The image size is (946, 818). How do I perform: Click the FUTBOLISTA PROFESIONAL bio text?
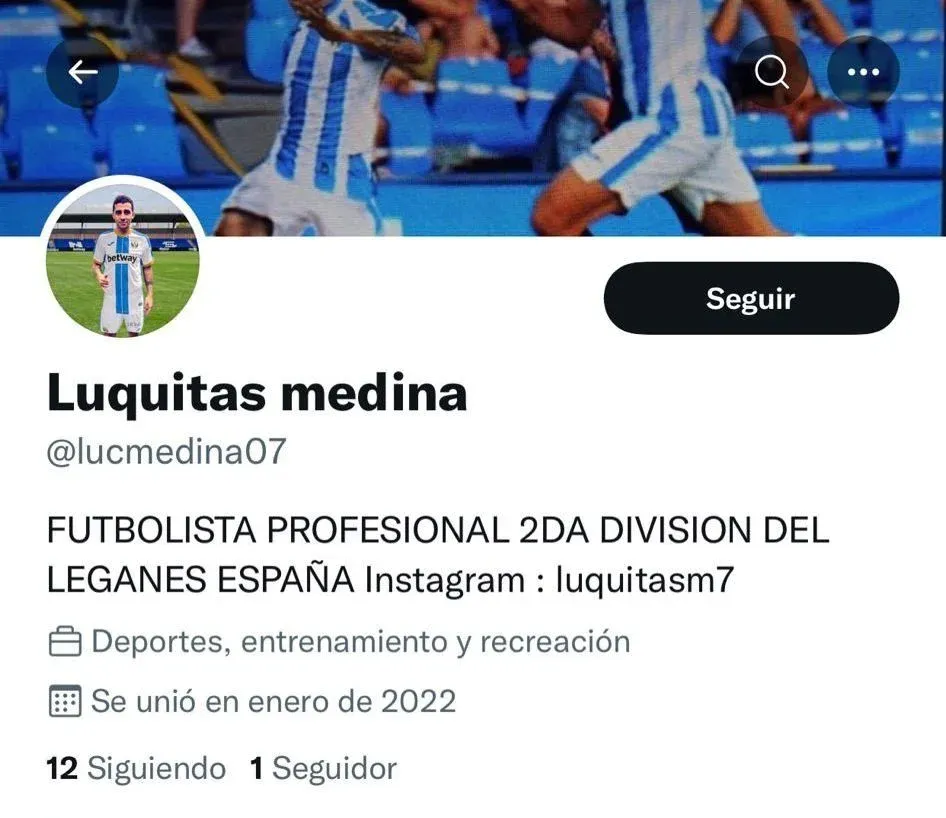point(278,530)
